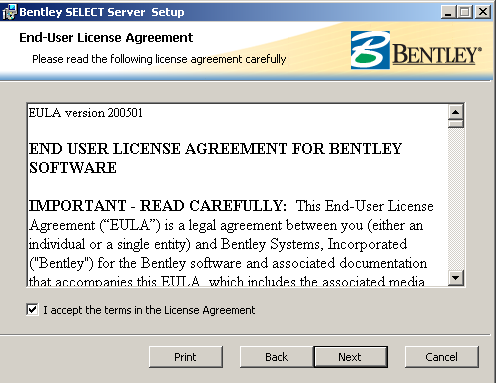The image size is (496, 383).
Task: Click the 'IMPORTANT - READ CAREFULLY' text
Action: coord(158,206)
